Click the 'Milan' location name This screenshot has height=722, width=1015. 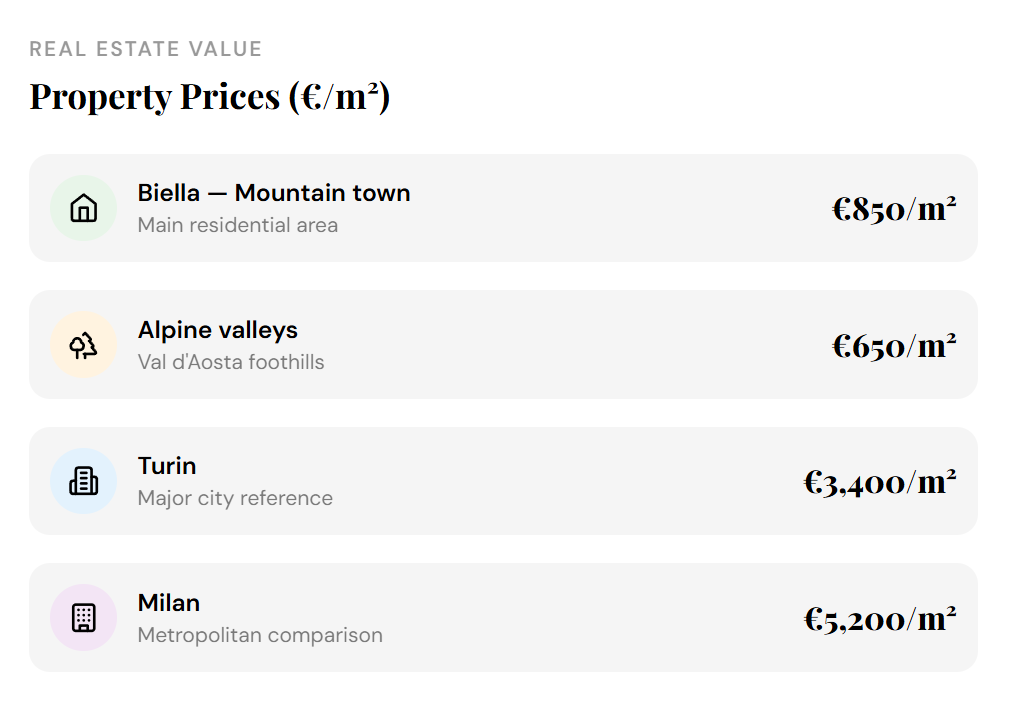click(169, 603)
